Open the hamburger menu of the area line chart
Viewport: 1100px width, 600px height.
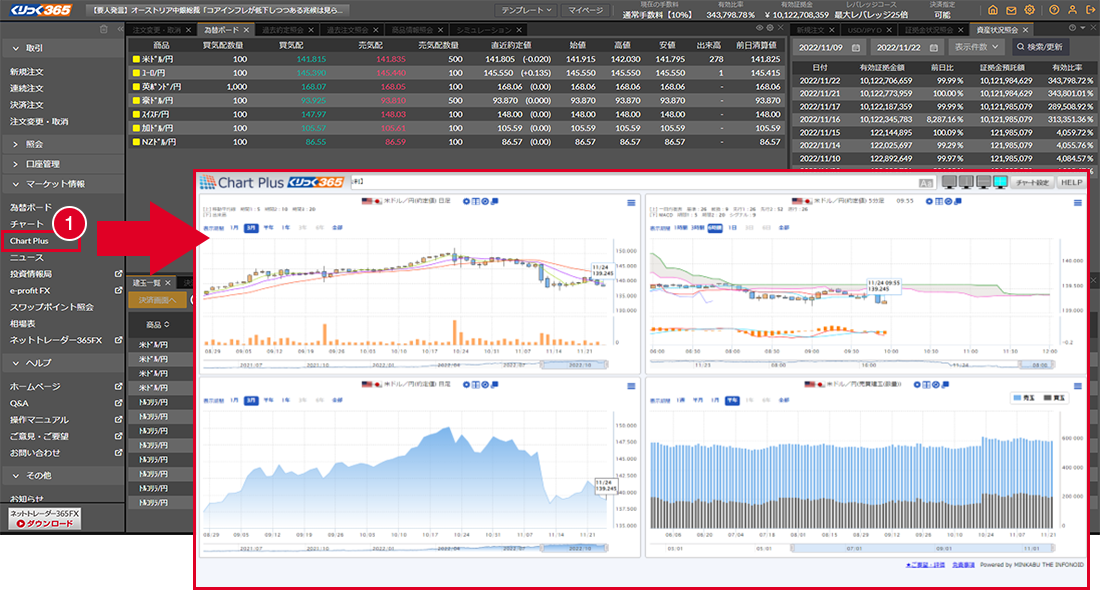coord(631,386)
